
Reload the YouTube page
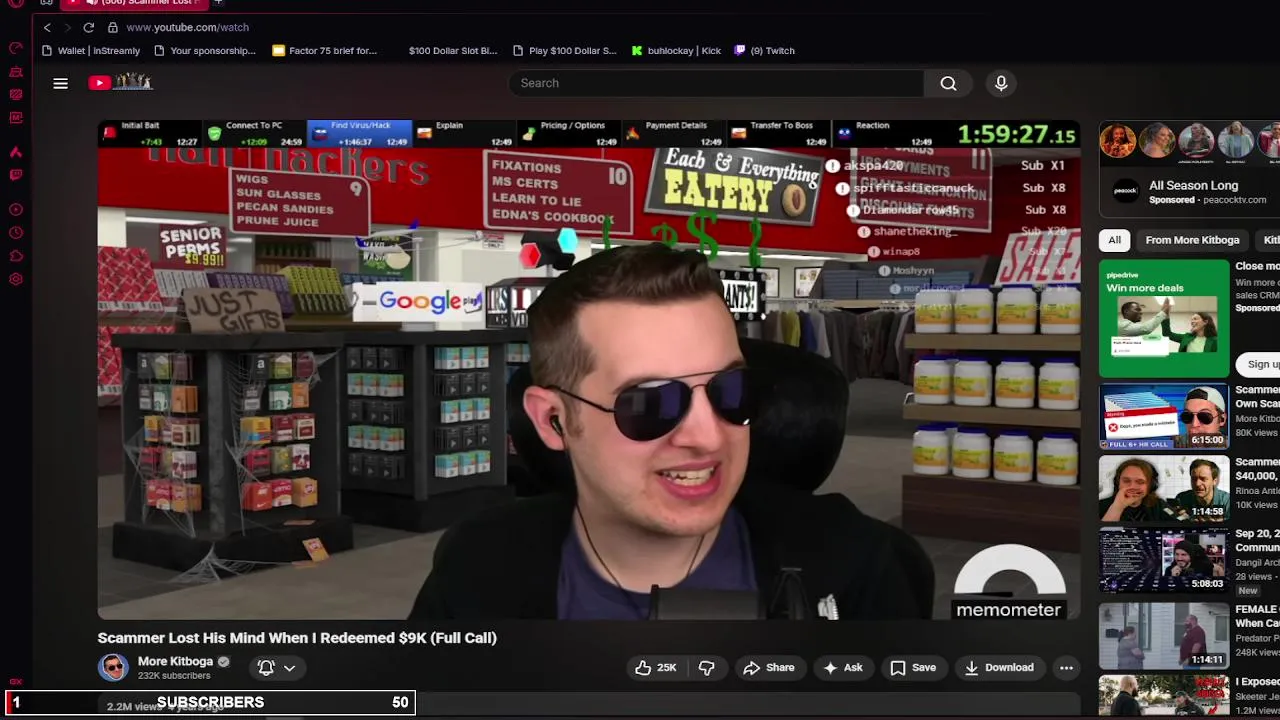(89, 27)
